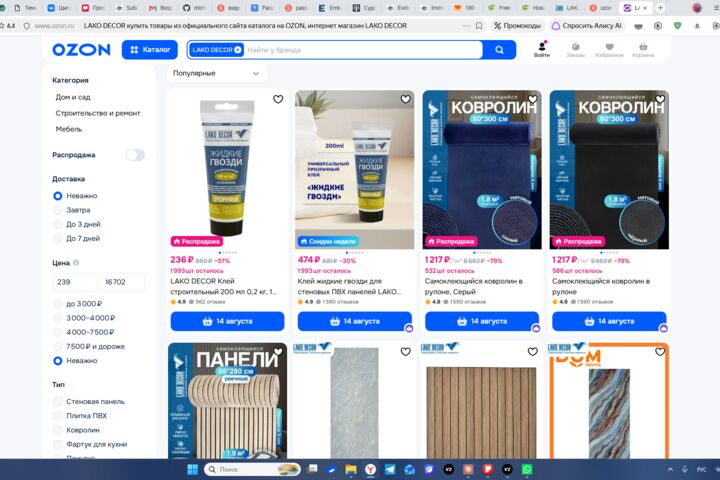Click the РУС language indicator
The height and width of the screenshot is (480, 720).
tap(701, 469)
